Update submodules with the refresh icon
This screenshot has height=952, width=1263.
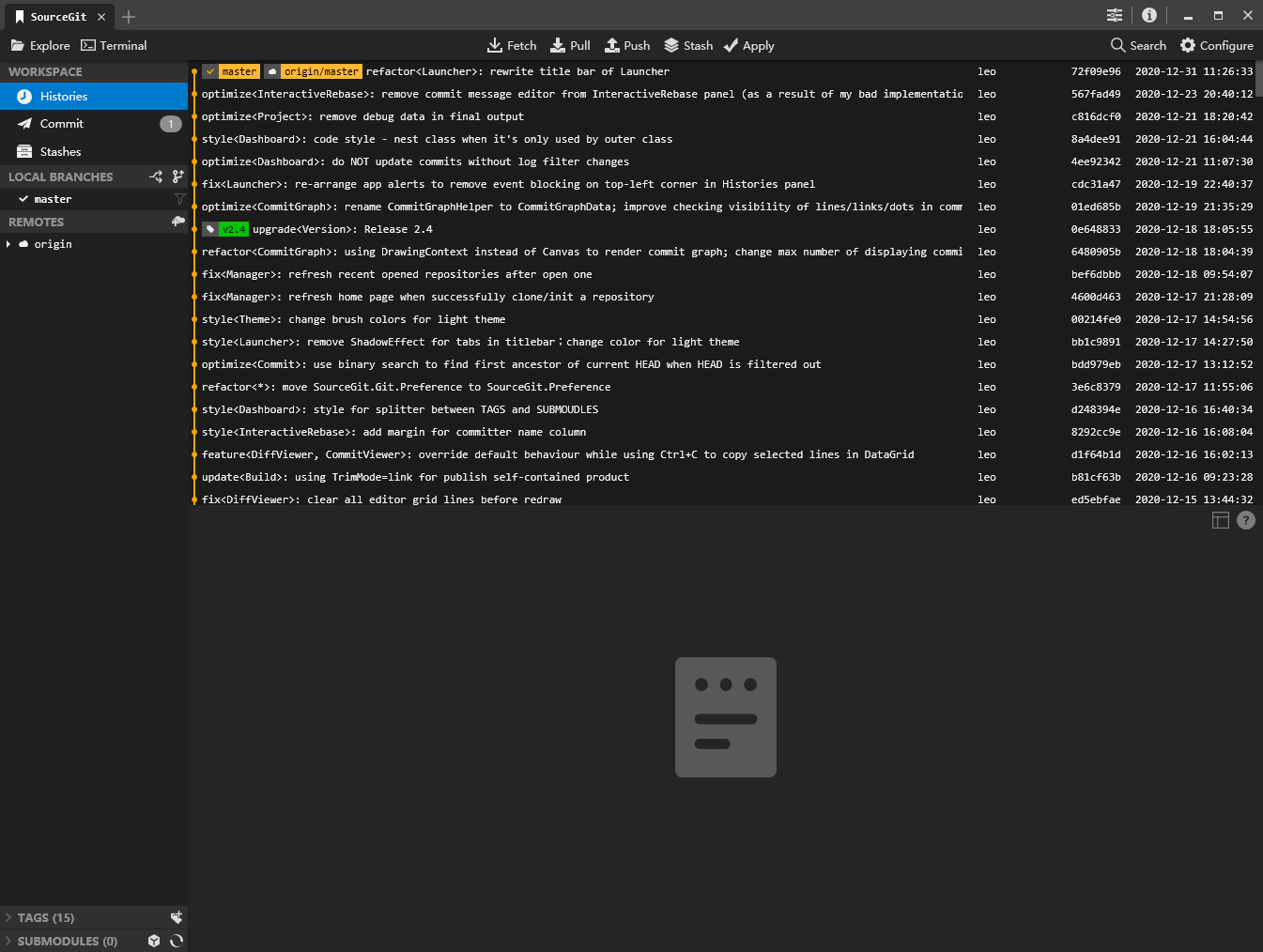(176, 941)
